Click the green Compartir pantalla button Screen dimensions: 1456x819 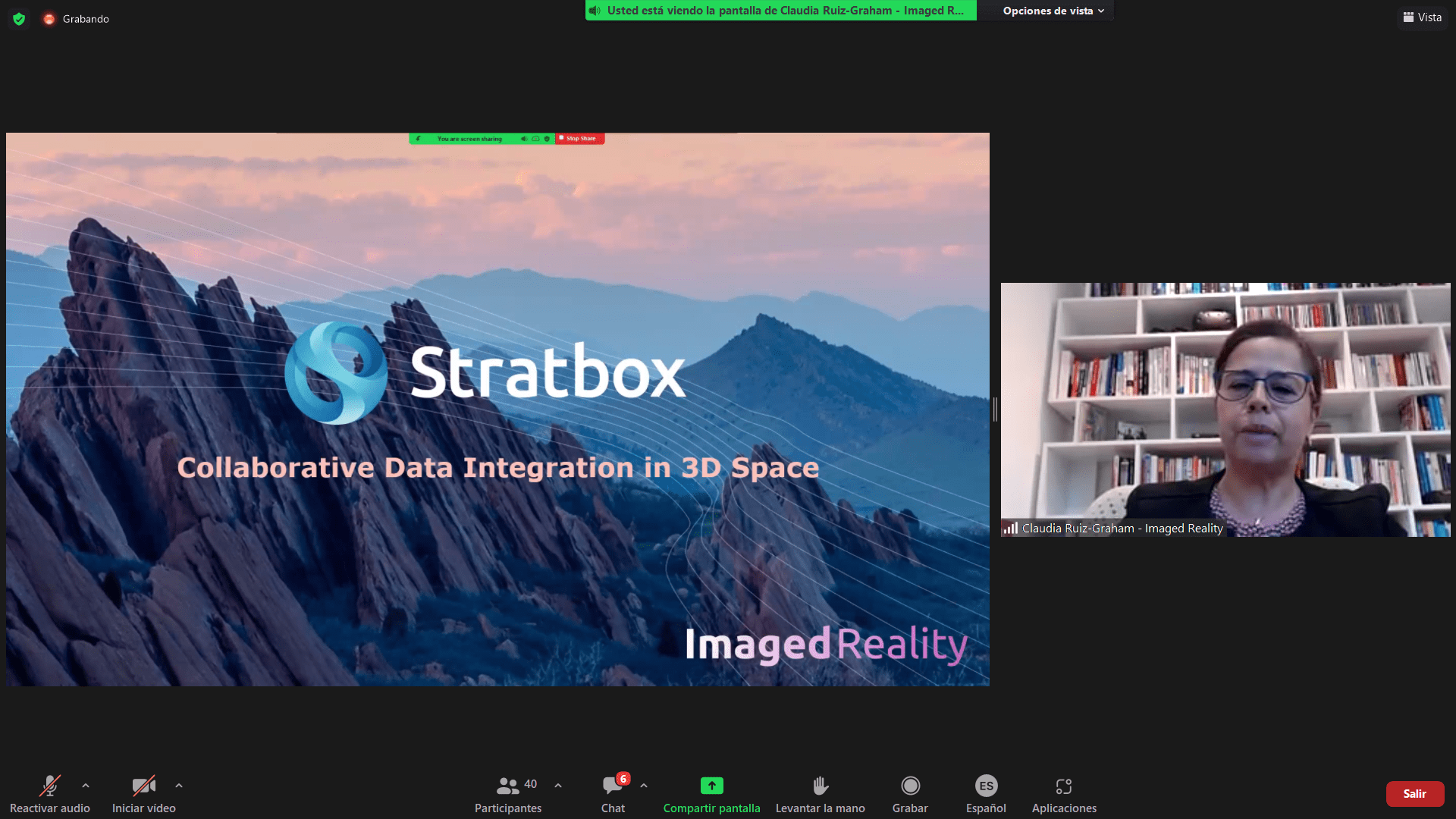coord(711,794)
